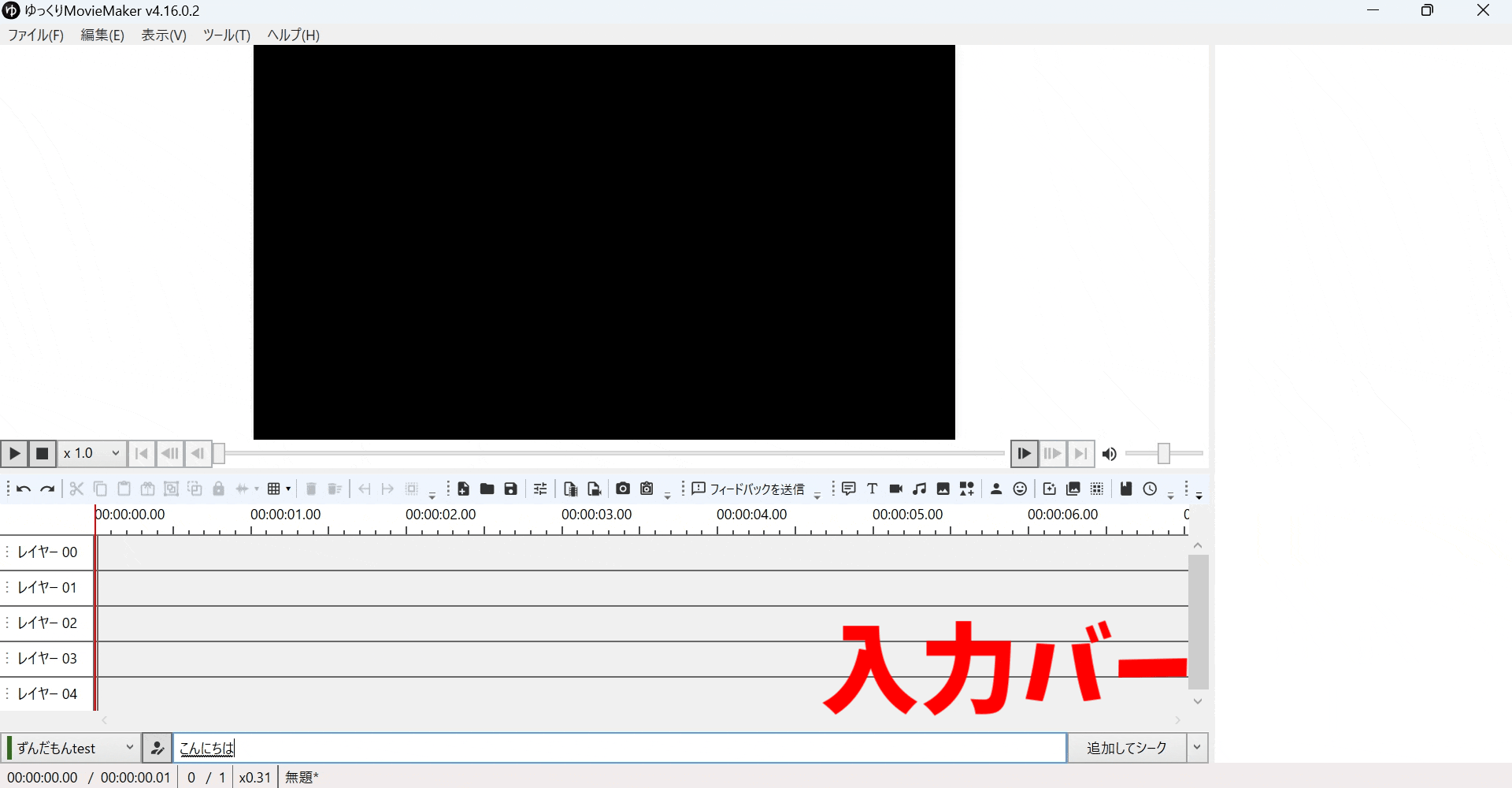The image size is (1512, 788).
Task: Open the ツール(T) menu
Action: [227, 35]
